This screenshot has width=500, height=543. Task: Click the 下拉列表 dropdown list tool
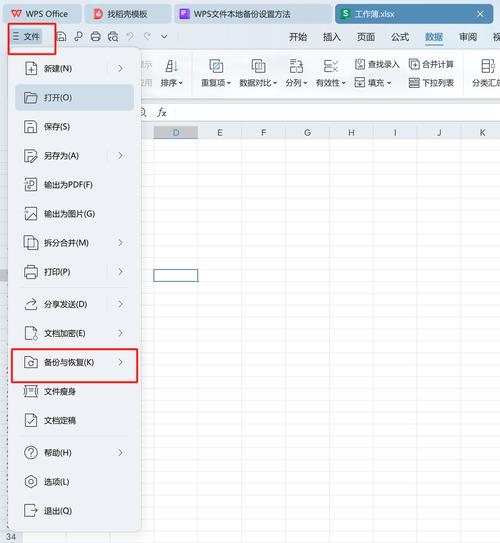pyautogui.click(x=431, y=83)
